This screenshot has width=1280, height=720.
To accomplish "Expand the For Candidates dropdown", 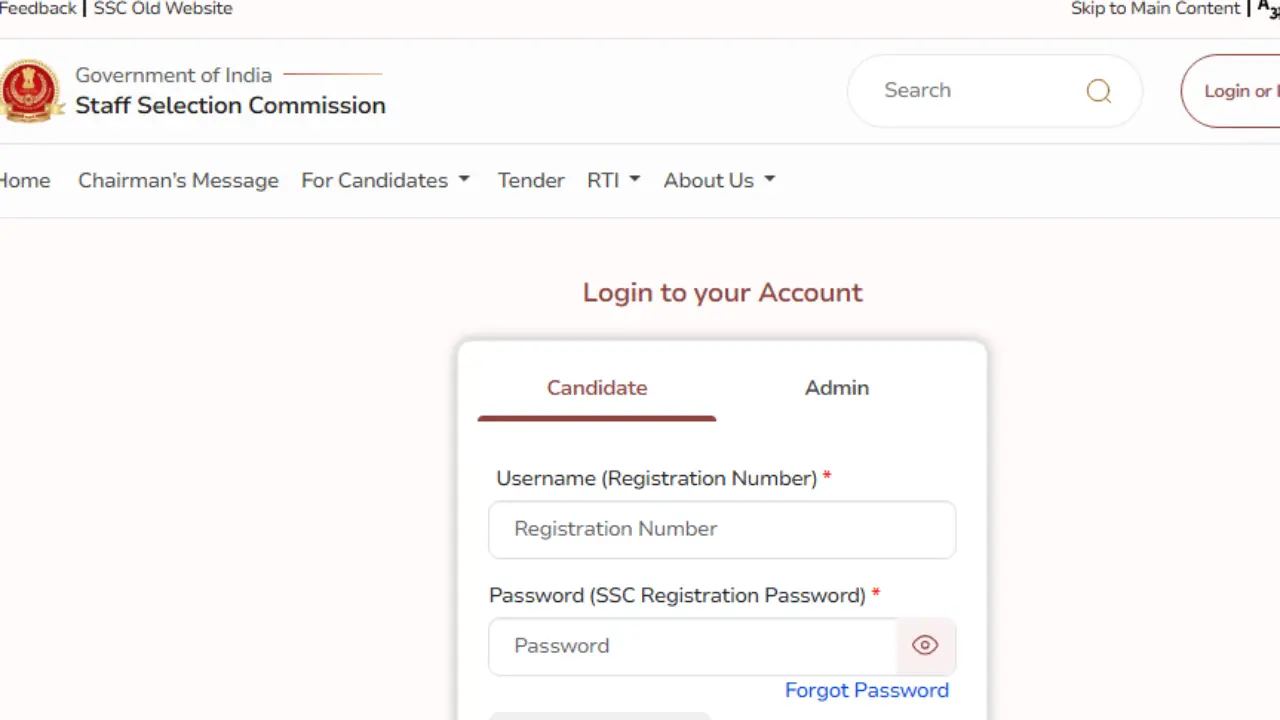I will (385, 181).
